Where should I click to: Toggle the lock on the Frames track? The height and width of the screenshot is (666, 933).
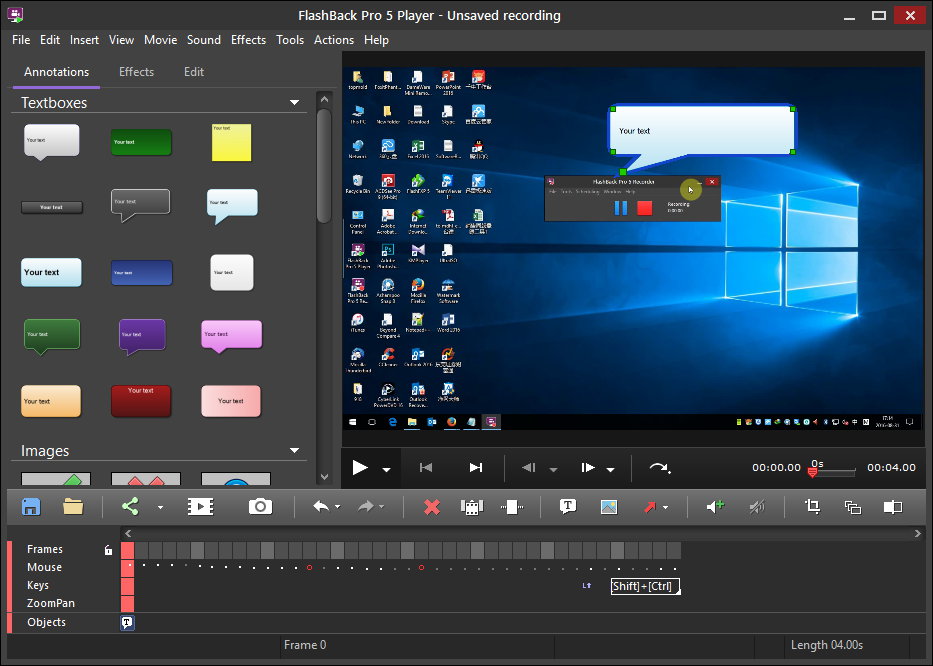tap(108, 550)
